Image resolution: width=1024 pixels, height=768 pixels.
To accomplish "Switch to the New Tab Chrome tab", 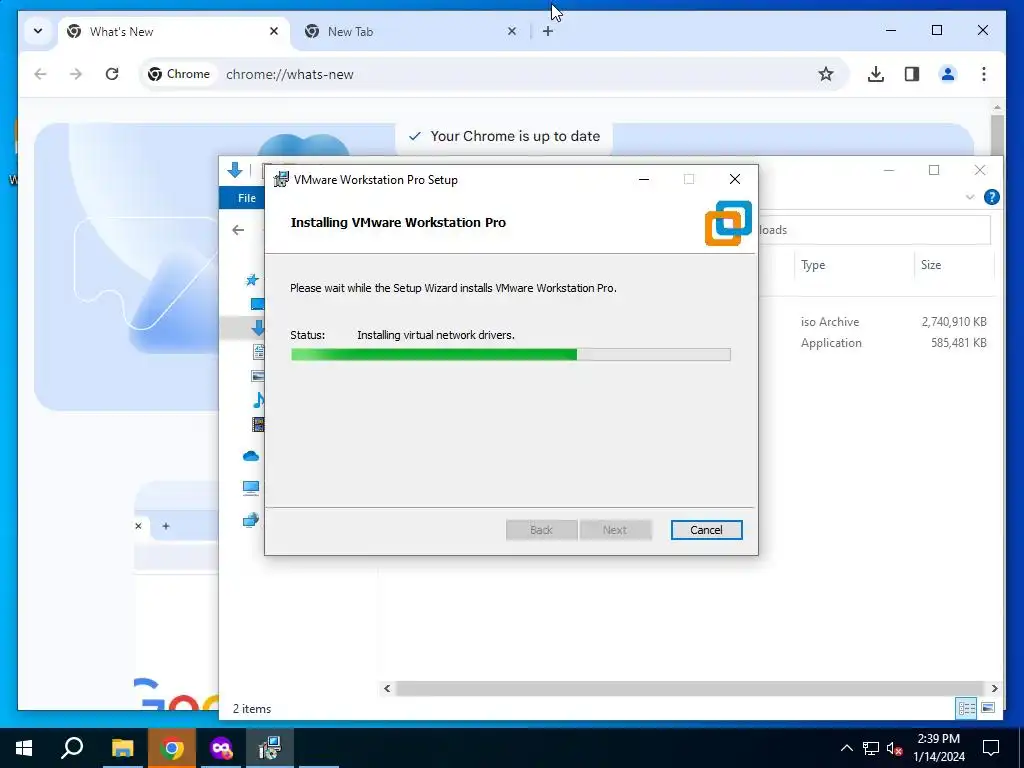I will tap(411, 31).
